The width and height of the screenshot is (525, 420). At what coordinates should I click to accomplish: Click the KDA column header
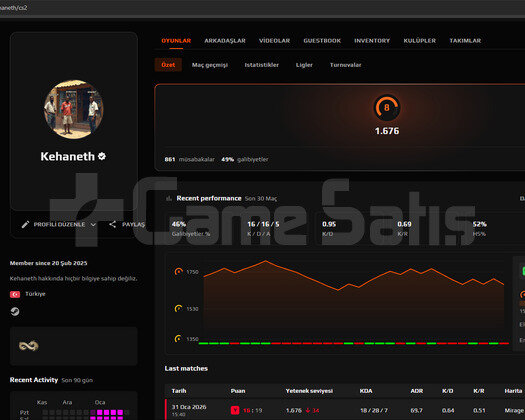tap(366, 391)
